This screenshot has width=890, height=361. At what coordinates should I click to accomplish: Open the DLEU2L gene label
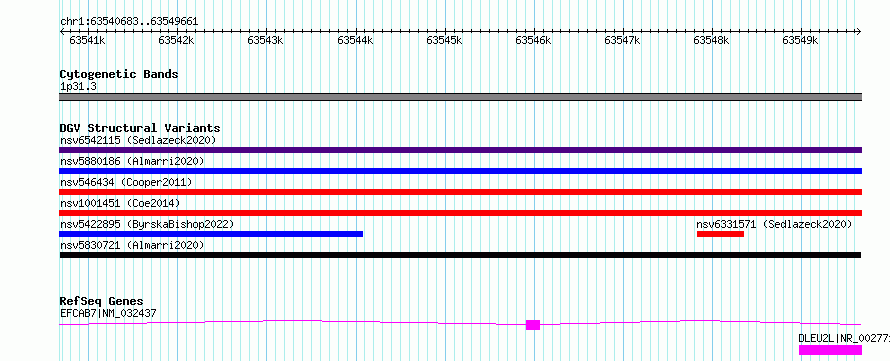(844, 338)
